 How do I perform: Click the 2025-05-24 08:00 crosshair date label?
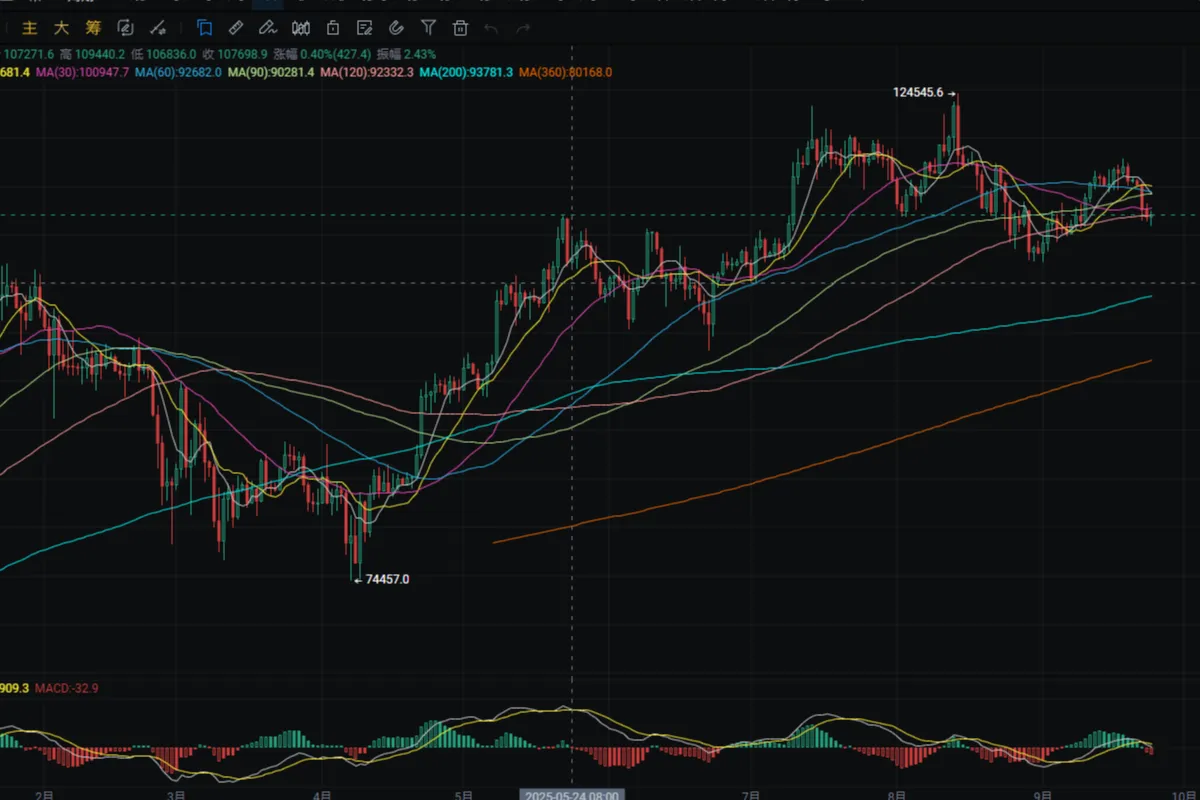pos(571,795)
